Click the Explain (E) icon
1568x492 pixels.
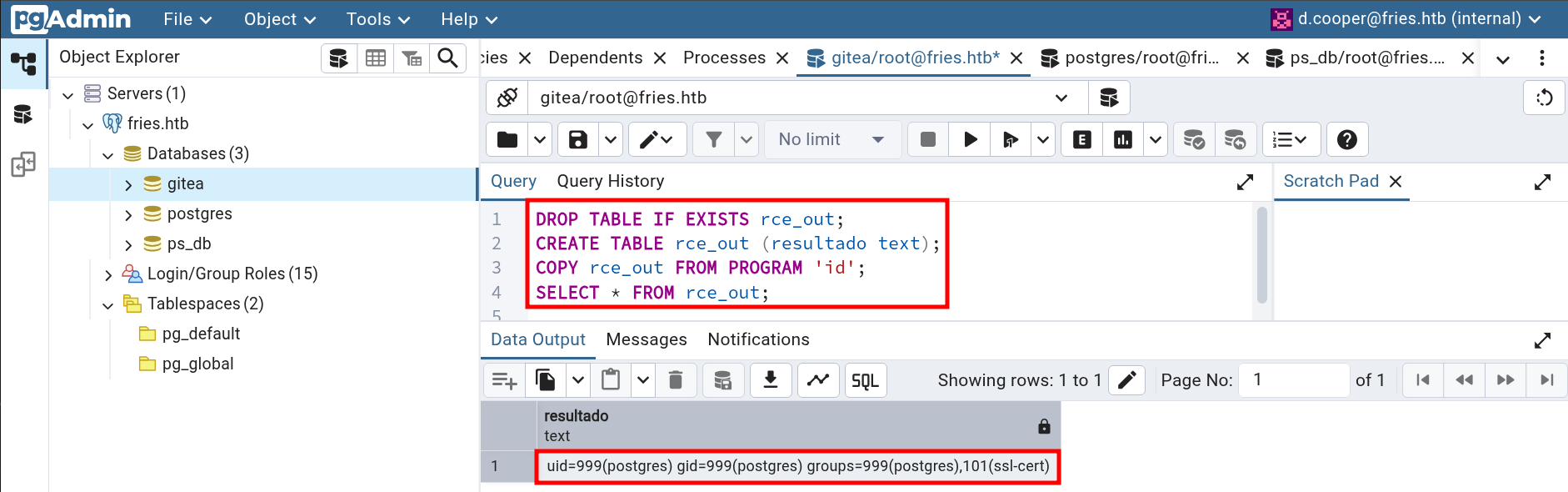(1081, 139)
